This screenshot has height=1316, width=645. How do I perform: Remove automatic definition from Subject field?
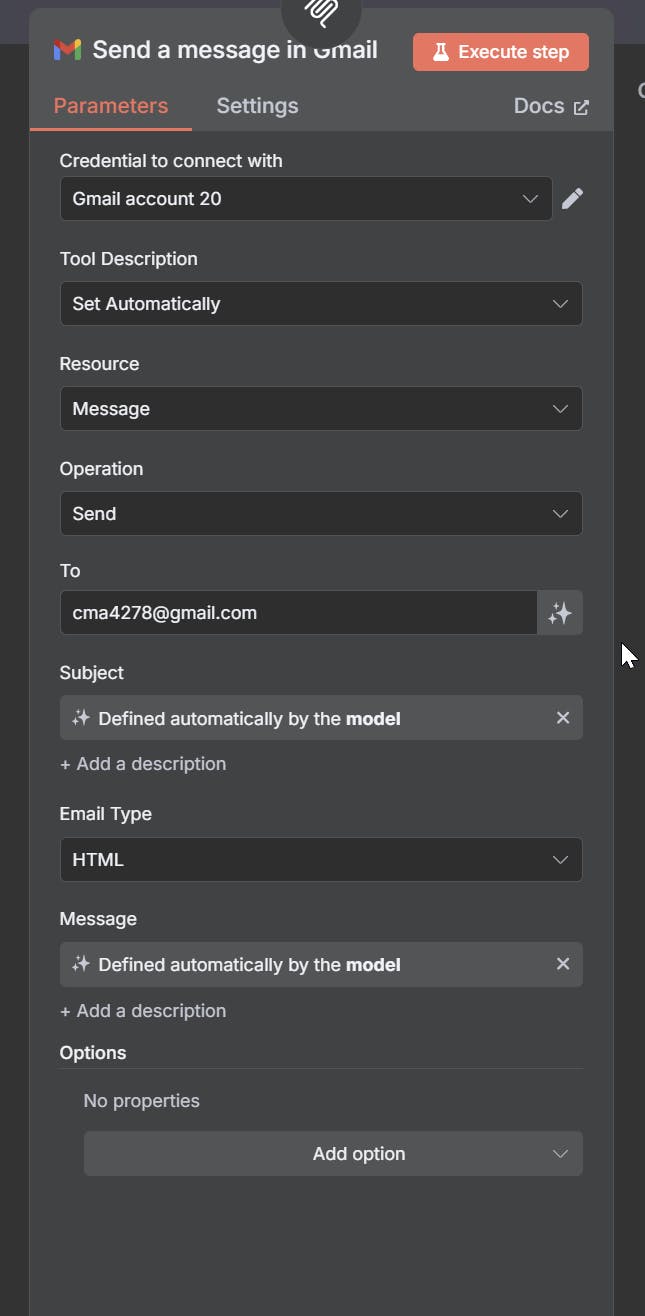[x=563, y=718]
